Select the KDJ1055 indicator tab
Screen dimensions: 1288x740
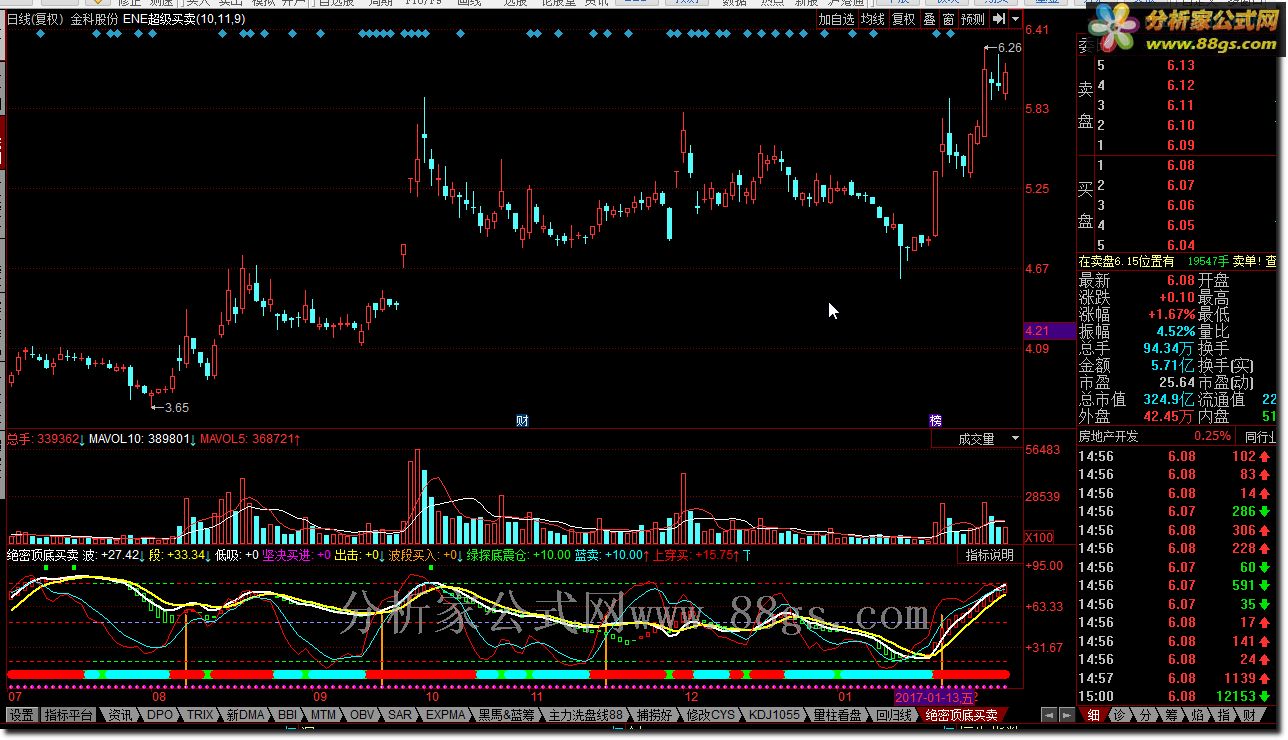pyautogui.click(x=774, y=715)
